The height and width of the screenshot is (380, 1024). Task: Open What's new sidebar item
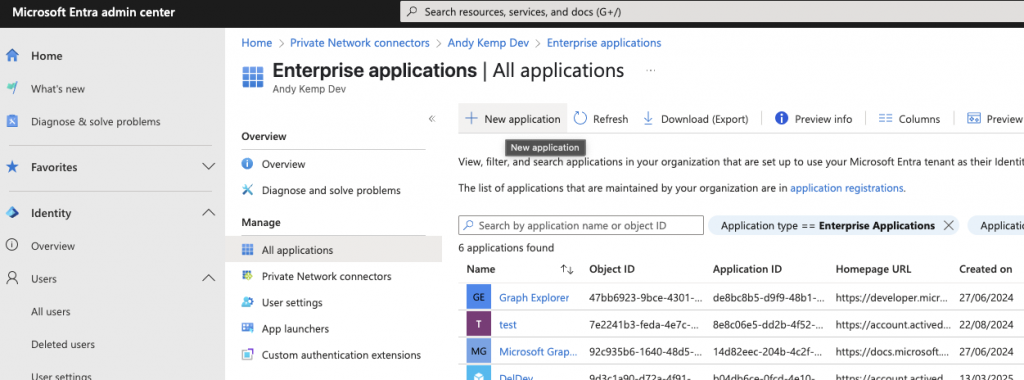click(x=57, y=89)
